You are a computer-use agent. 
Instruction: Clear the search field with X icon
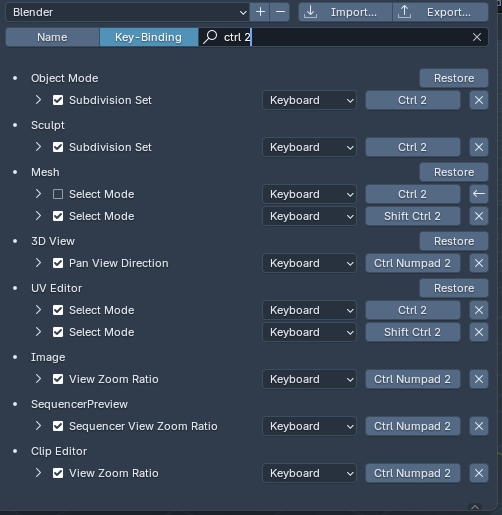click(x=477, y=37)
